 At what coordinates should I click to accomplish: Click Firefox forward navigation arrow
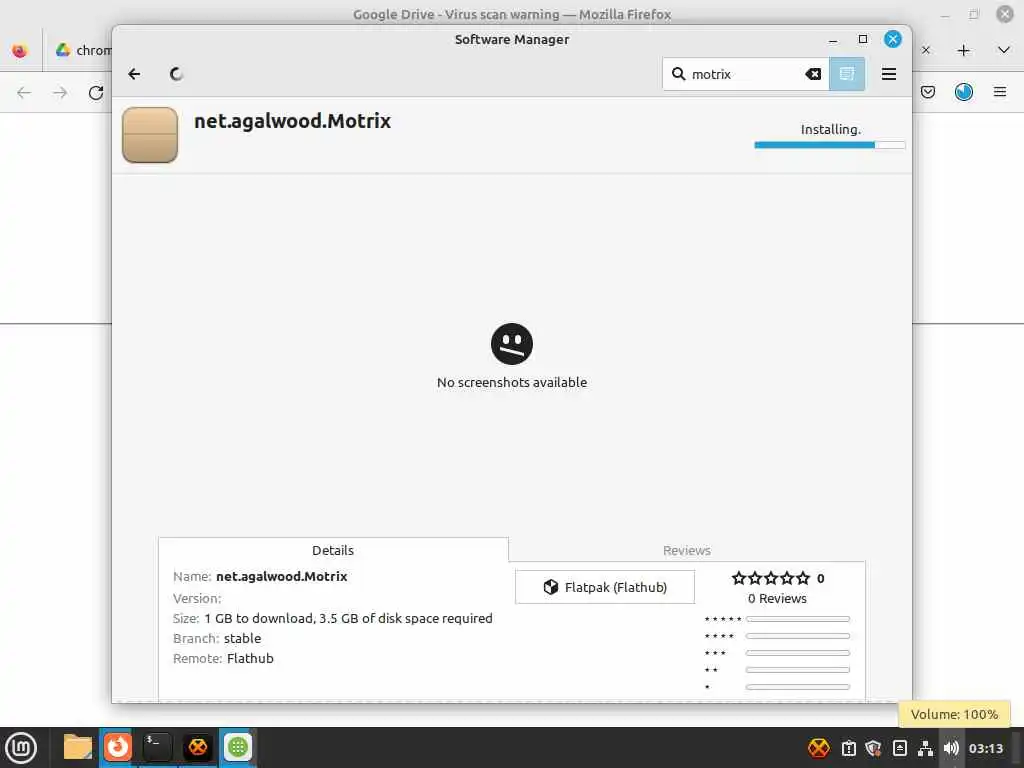tap(60, 93)
